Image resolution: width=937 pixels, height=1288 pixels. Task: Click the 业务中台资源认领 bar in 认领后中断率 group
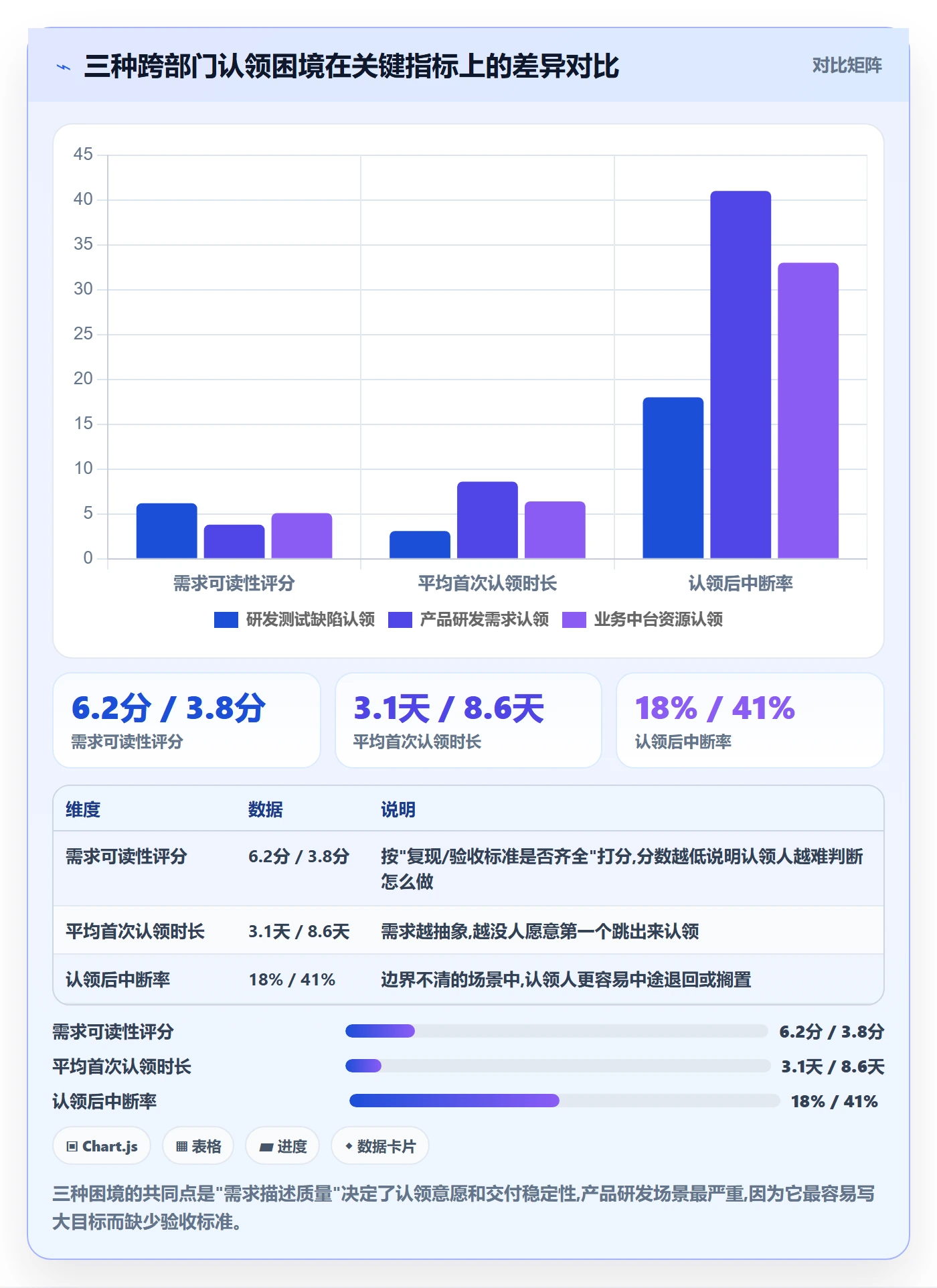(808, 410)
